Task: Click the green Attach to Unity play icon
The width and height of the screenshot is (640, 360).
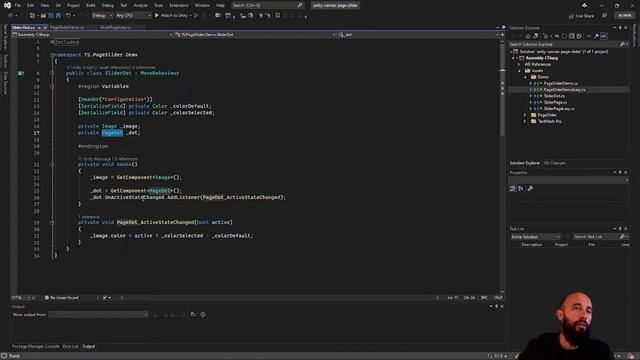Action: (157, 16)
